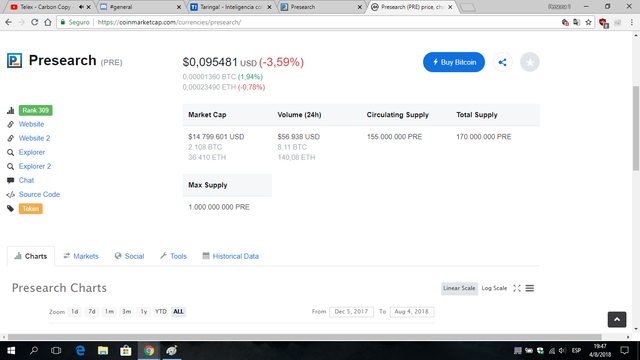Viewport: 640px width, 360px height.
Task: Click the page vertical scrollbar thumb
Action: (636, 128)
